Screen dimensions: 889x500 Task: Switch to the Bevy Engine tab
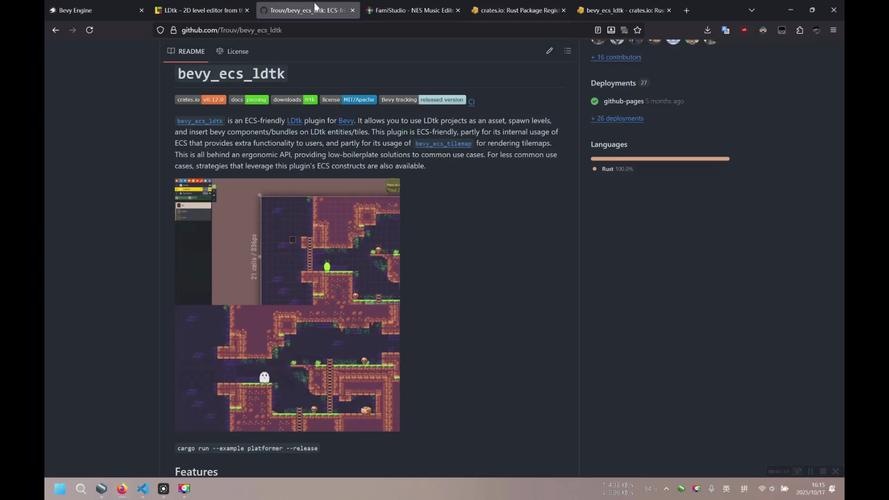click(x=90, y=10)
